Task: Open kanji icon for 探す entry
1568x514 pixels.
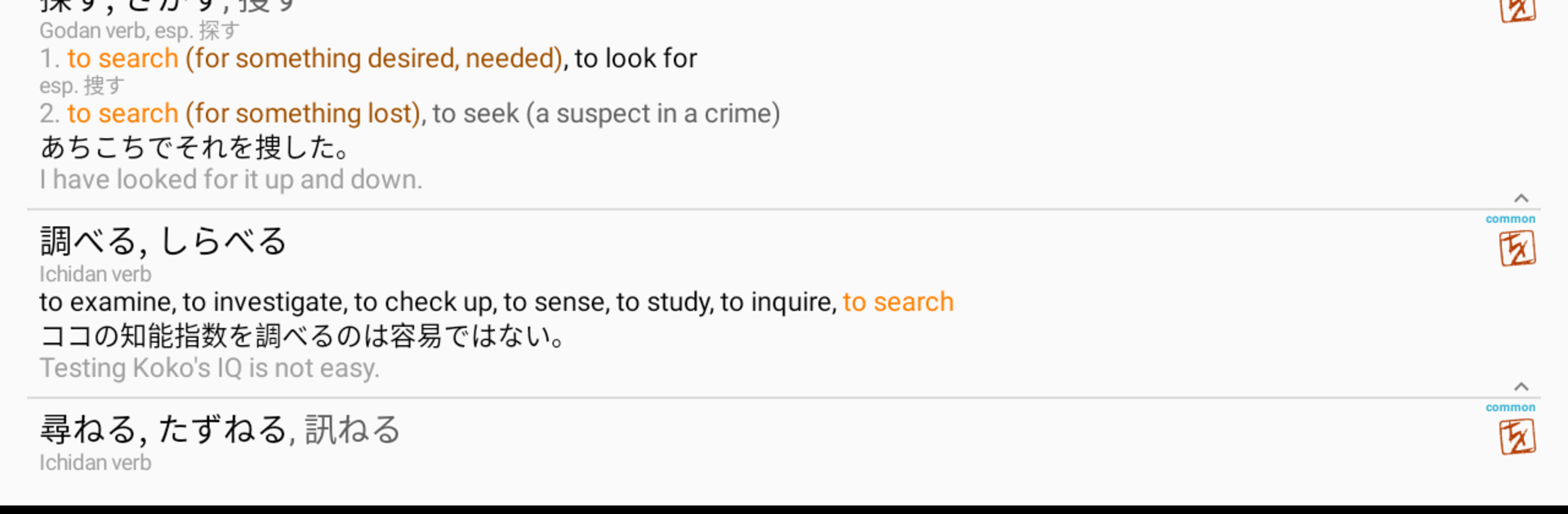Action: [x=1517, y=10]
